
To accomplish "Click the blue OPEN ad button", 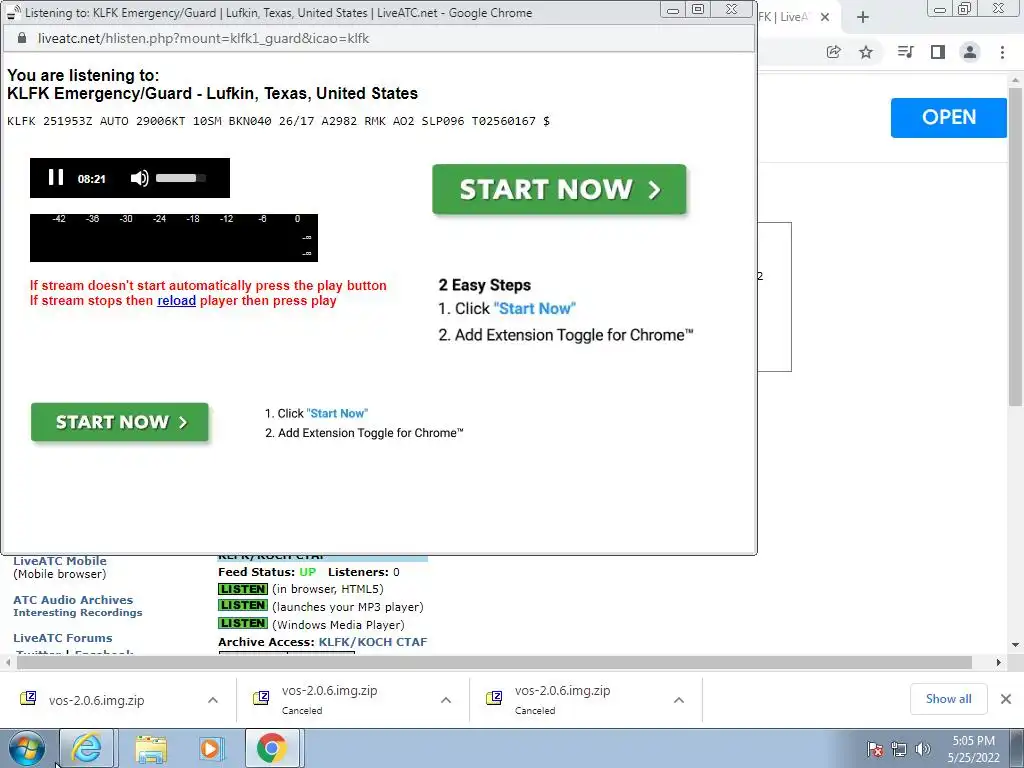I will tap(948, 118).
